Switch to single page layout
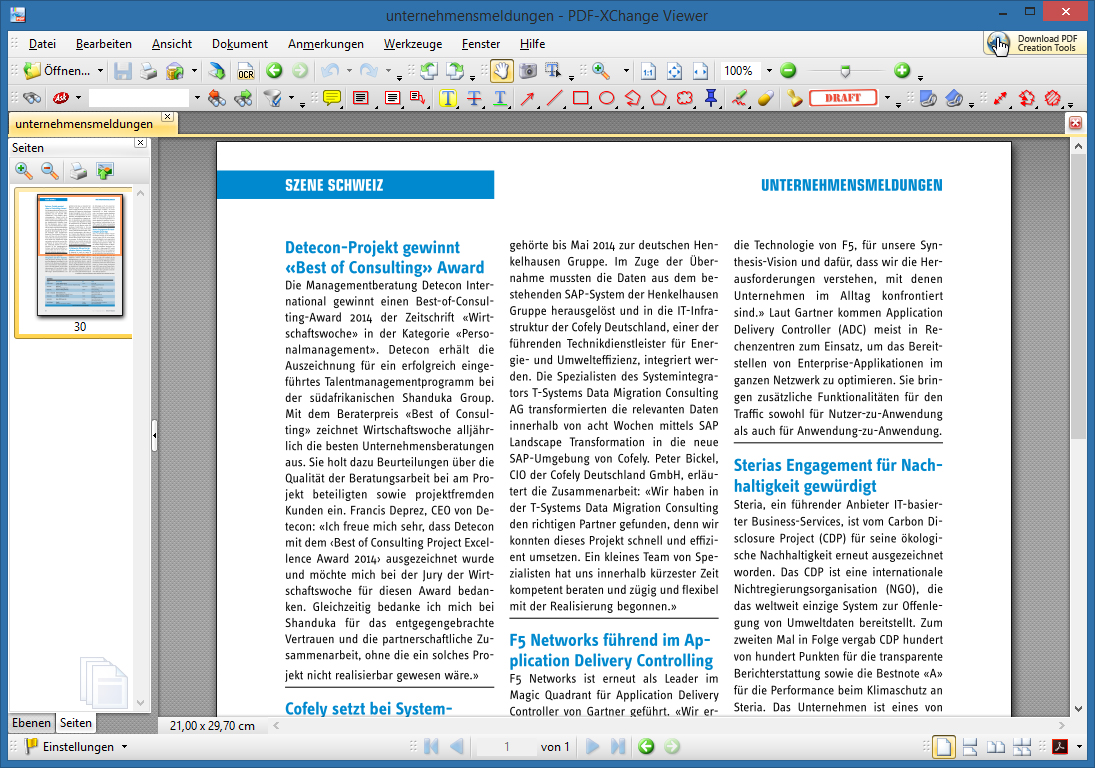 click(943, 746)
